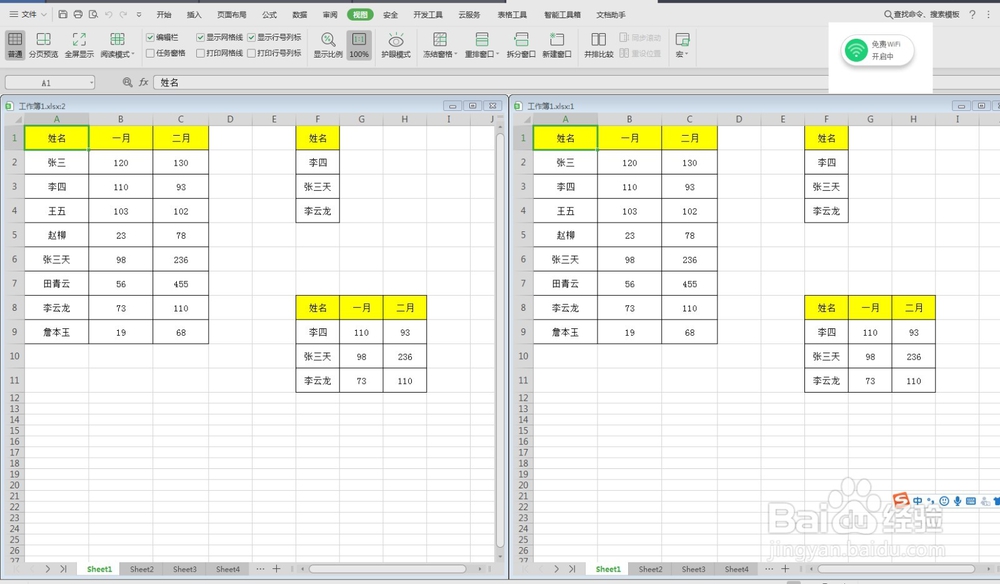Uncheck the 显示行号列标 checkbox
The width and height of the screenshot is (1000, 584).
(x=251, y=38)
